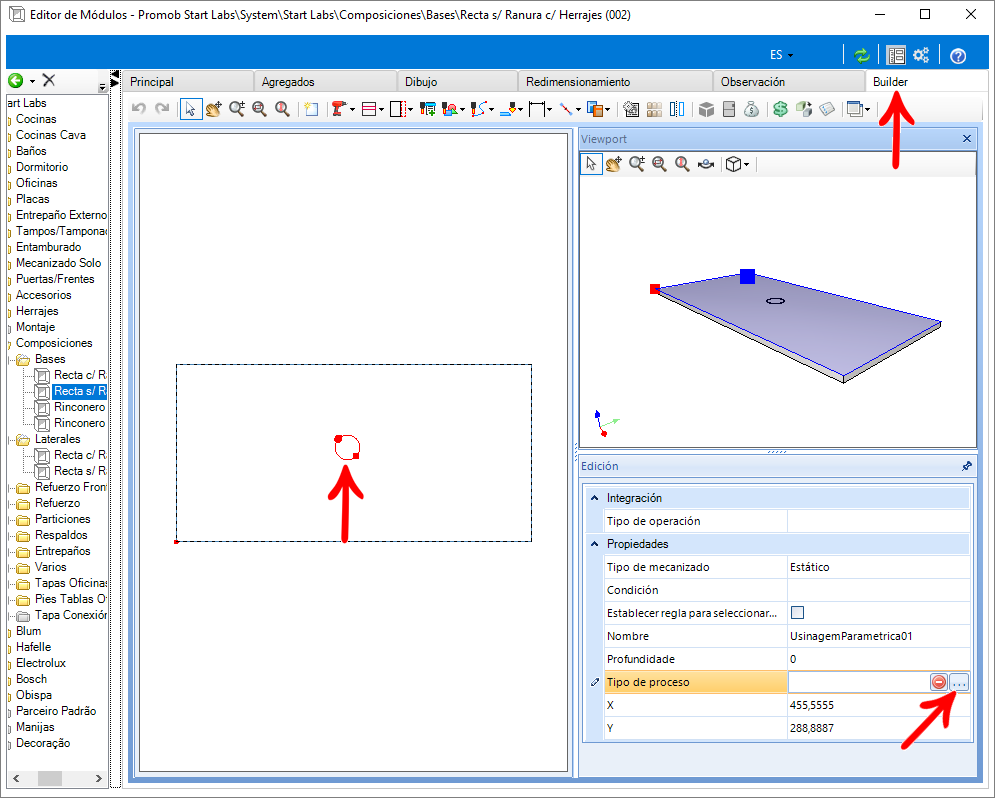Click the gears settings icon in the blue header

tap(921, 55)
